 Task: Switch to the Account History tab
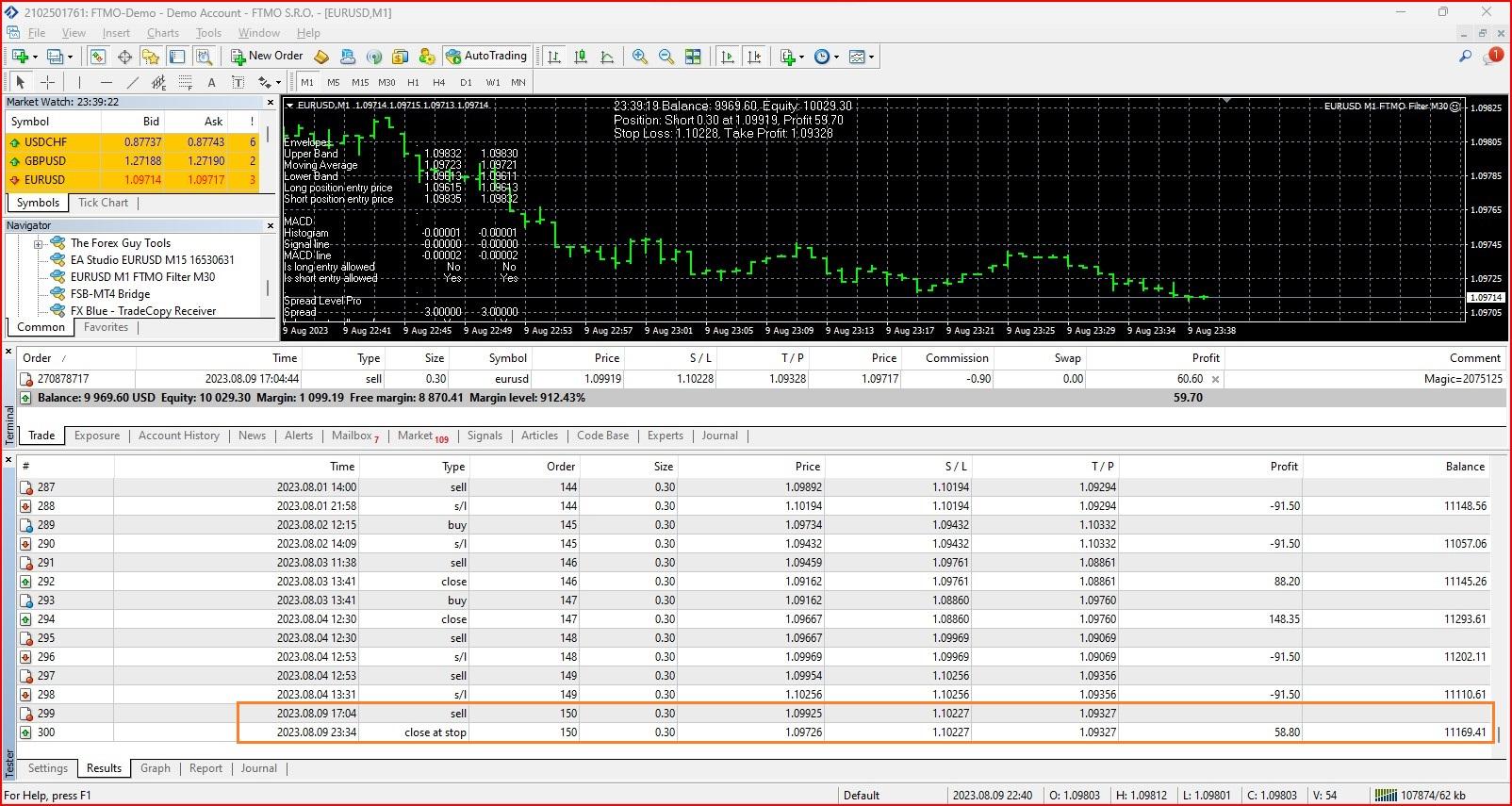pyautogui.click(x=179, y=436)
